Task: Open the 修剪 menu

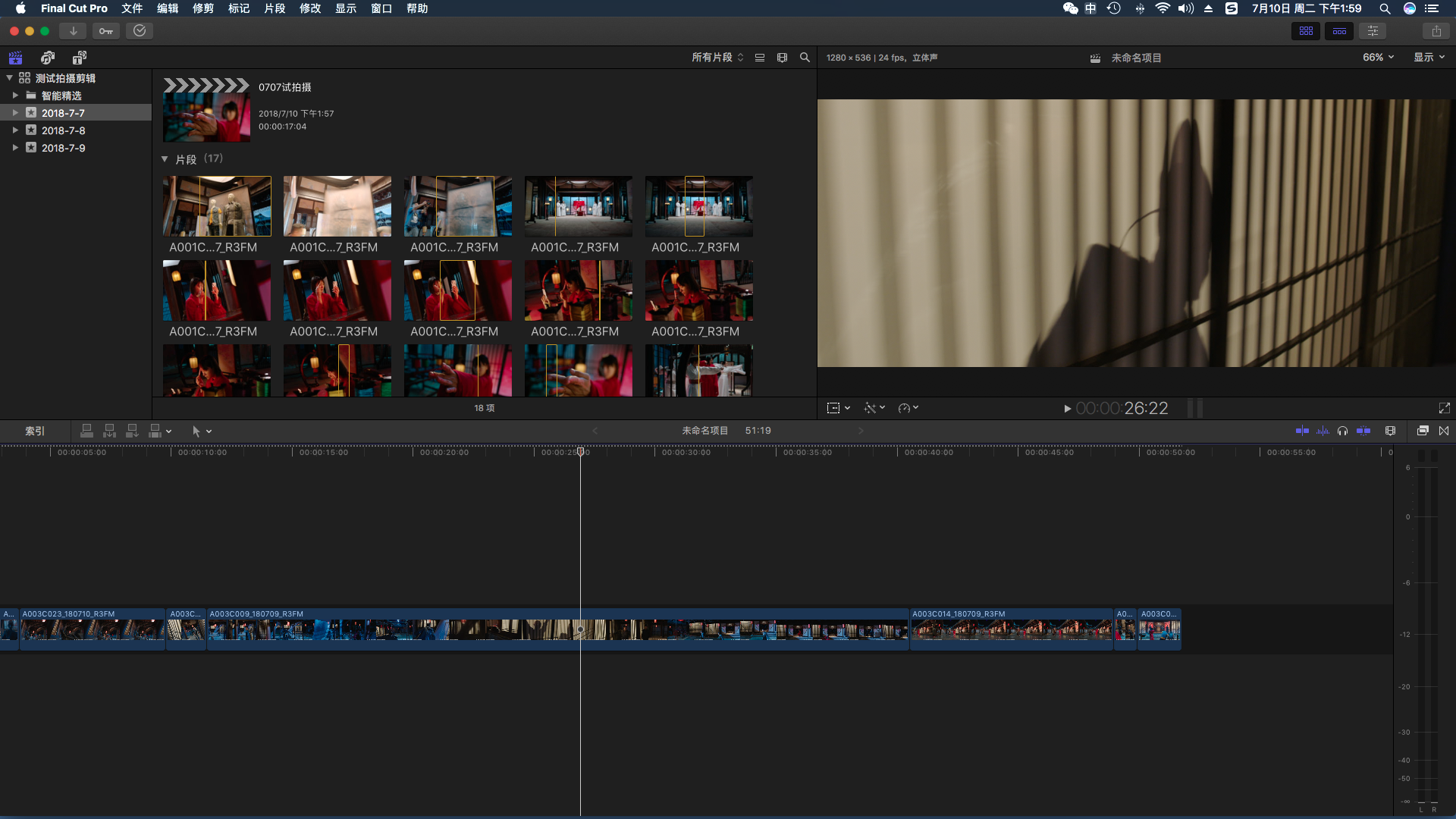Action: pos(202,8)
